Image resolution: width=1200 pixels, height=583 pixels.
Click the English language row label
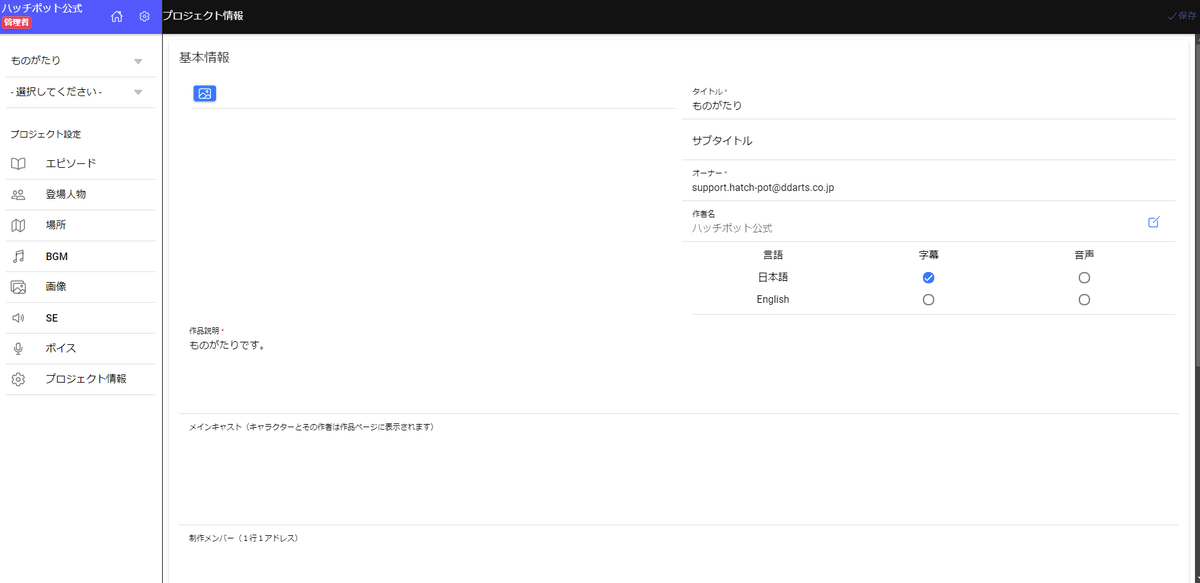click(x=773, y=299)
